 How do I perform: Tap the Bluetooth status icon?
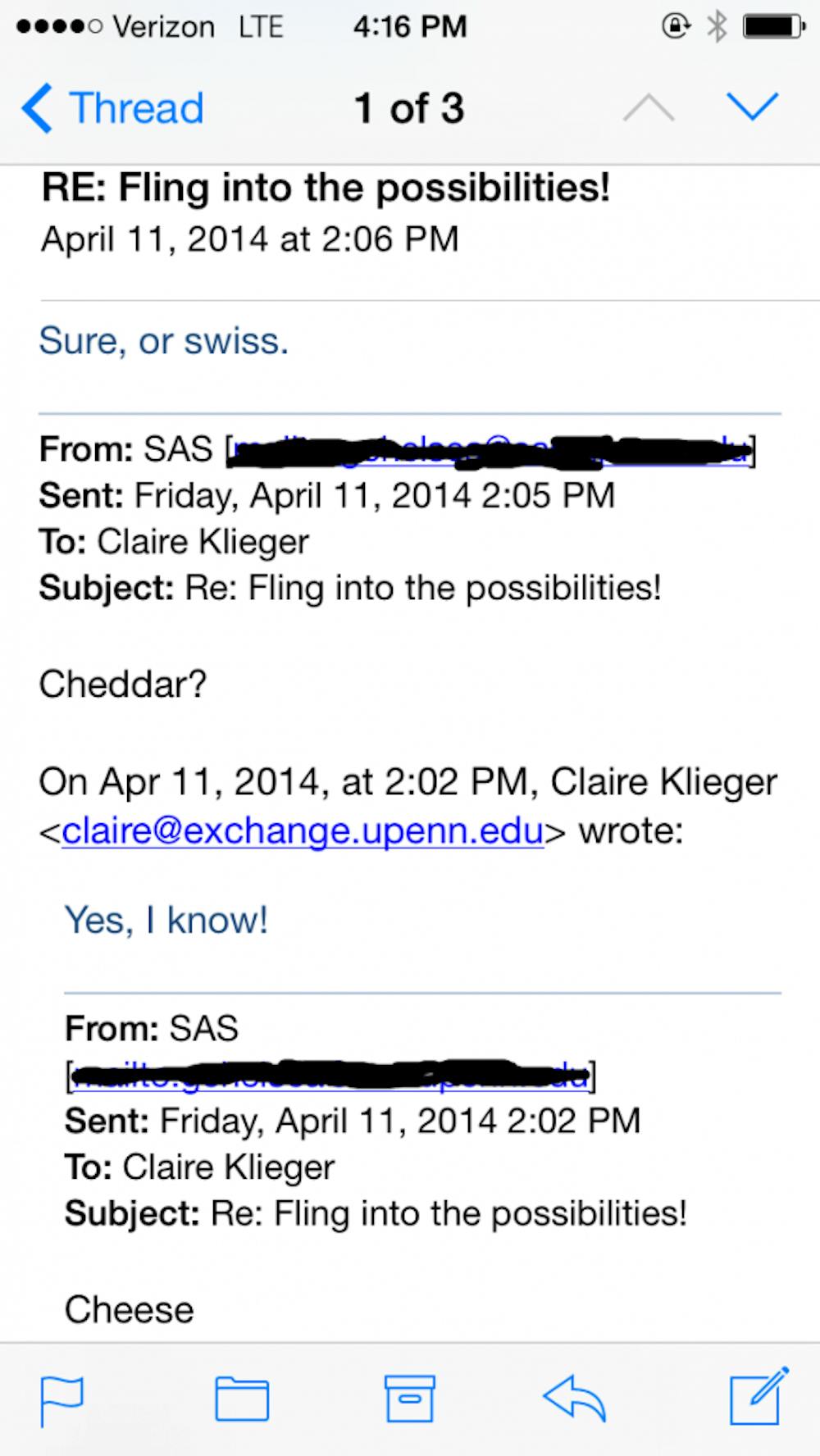click(717, 27)
